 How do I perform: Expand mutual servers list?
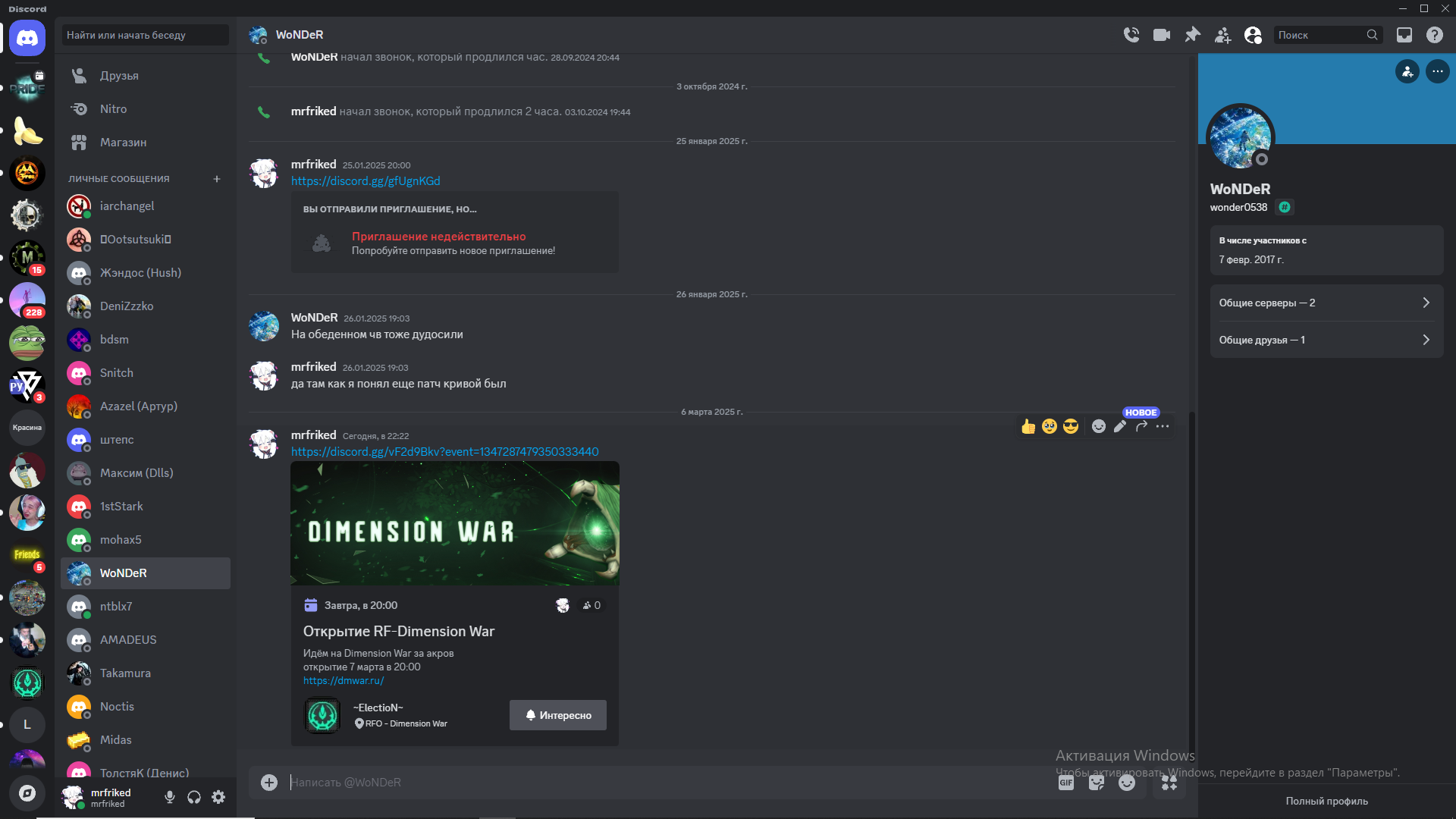point(1326,303)
